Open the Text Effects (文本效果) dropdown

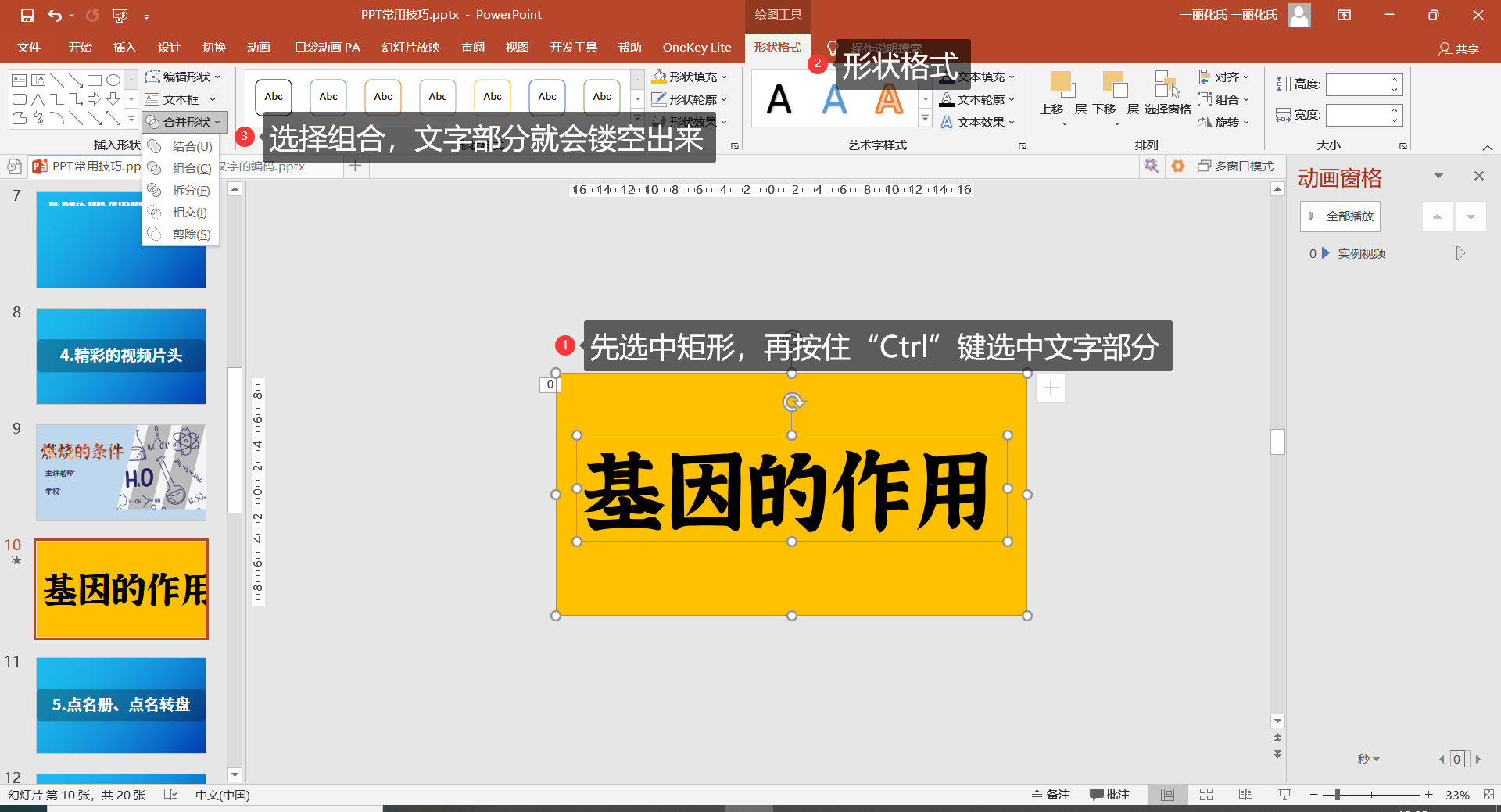[x=977, y=122]
